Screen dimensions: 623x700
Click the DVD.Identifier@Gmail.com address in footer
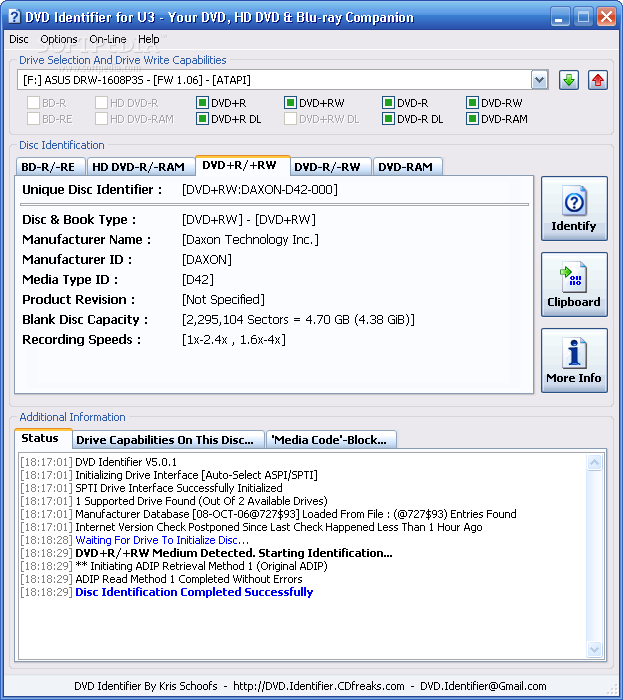[483, 686]
